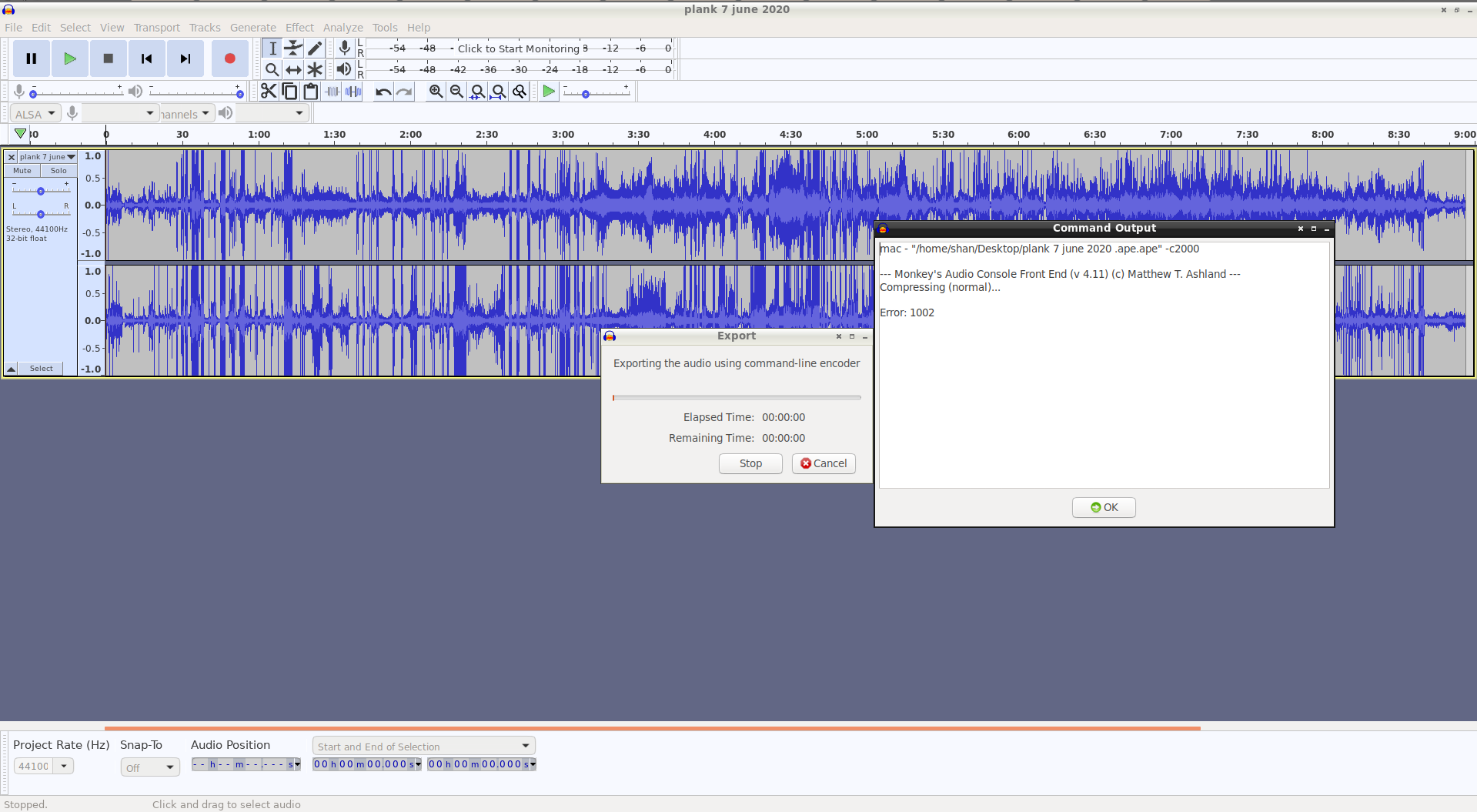Open the ALSA audio host dropdown
Image resolution: width=1477 pixels, height=812 pixels.
pos(35,114)
